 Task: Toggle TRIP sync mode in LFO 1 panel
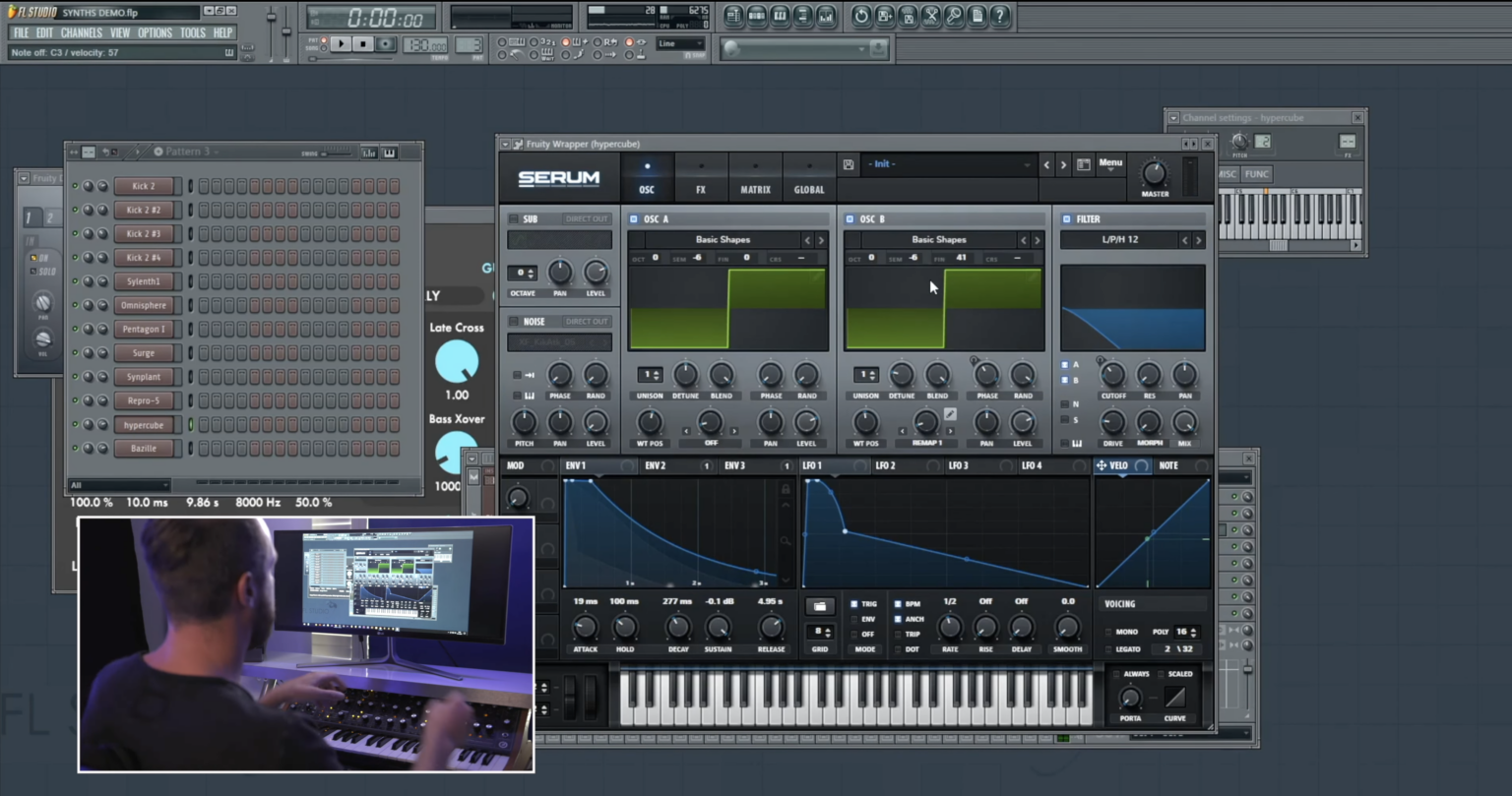click(913, 634)
